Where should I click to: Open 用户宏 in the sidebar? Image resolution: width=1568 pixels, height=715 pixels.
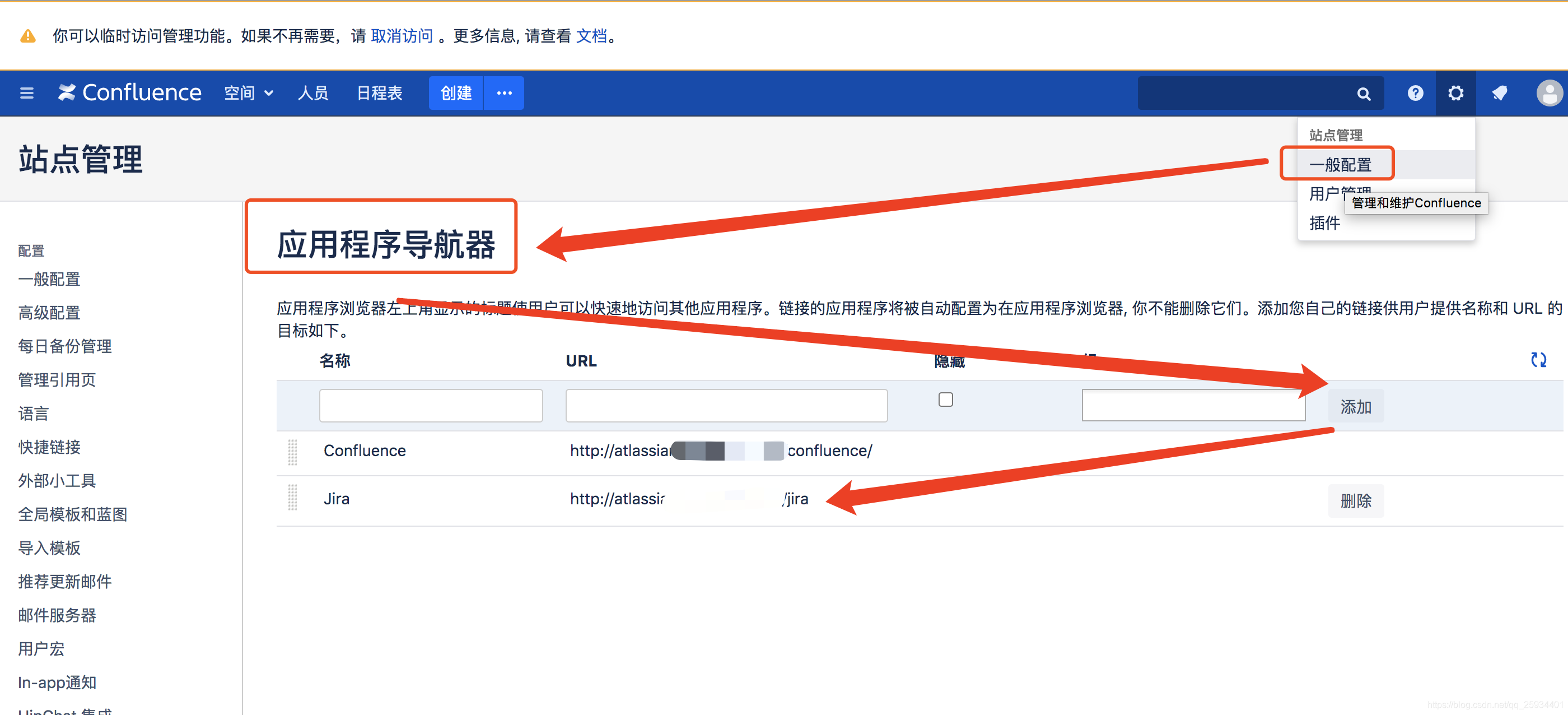(x=41, y=649)
